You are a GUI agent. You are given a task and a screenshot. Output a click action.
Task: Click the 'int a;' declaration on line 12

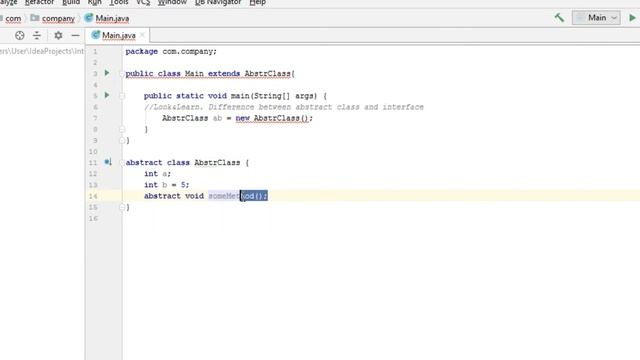157,174
